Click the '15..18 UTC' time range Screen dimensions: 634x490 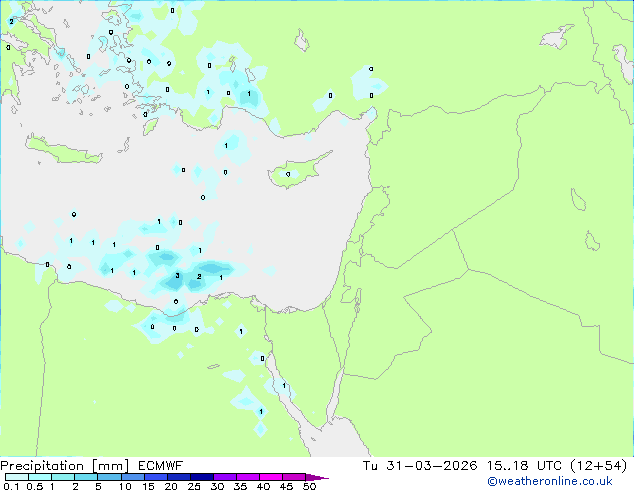point(524,466)
